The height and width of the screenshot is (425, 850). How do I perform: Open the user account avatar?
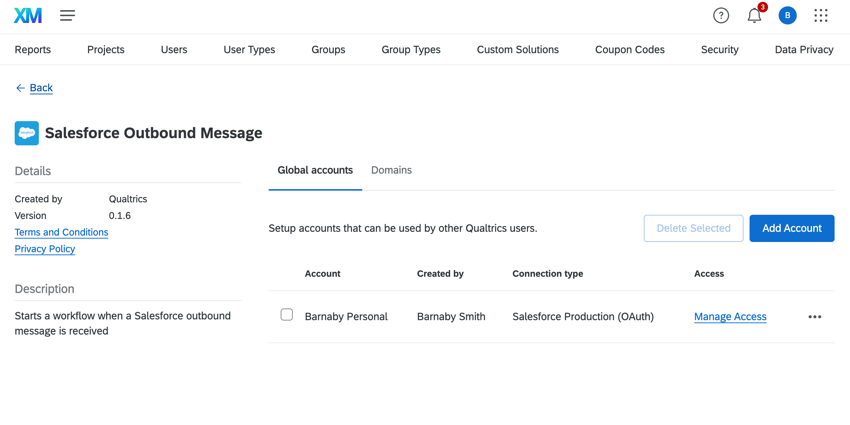[788, 16]
